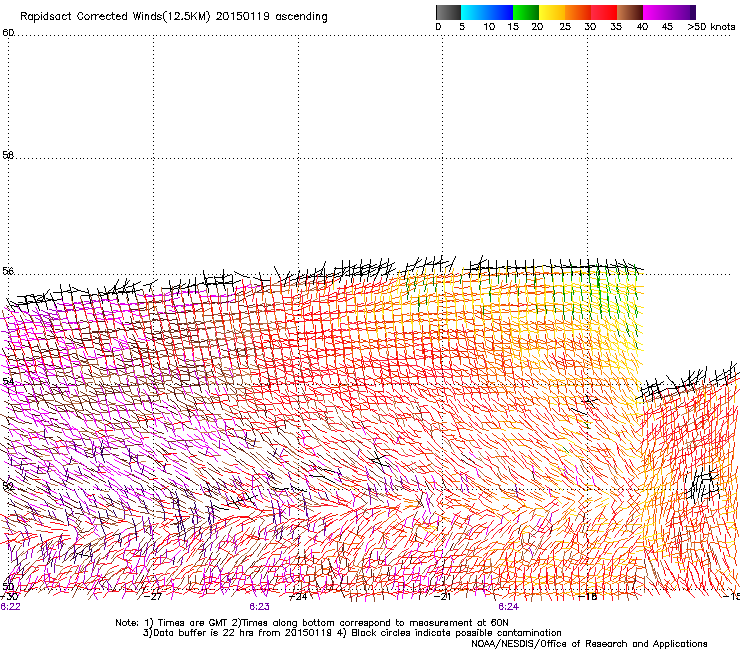Click the '>50 knots' legend label
Viewport: 740px width, 650px height.
[711, 27]
